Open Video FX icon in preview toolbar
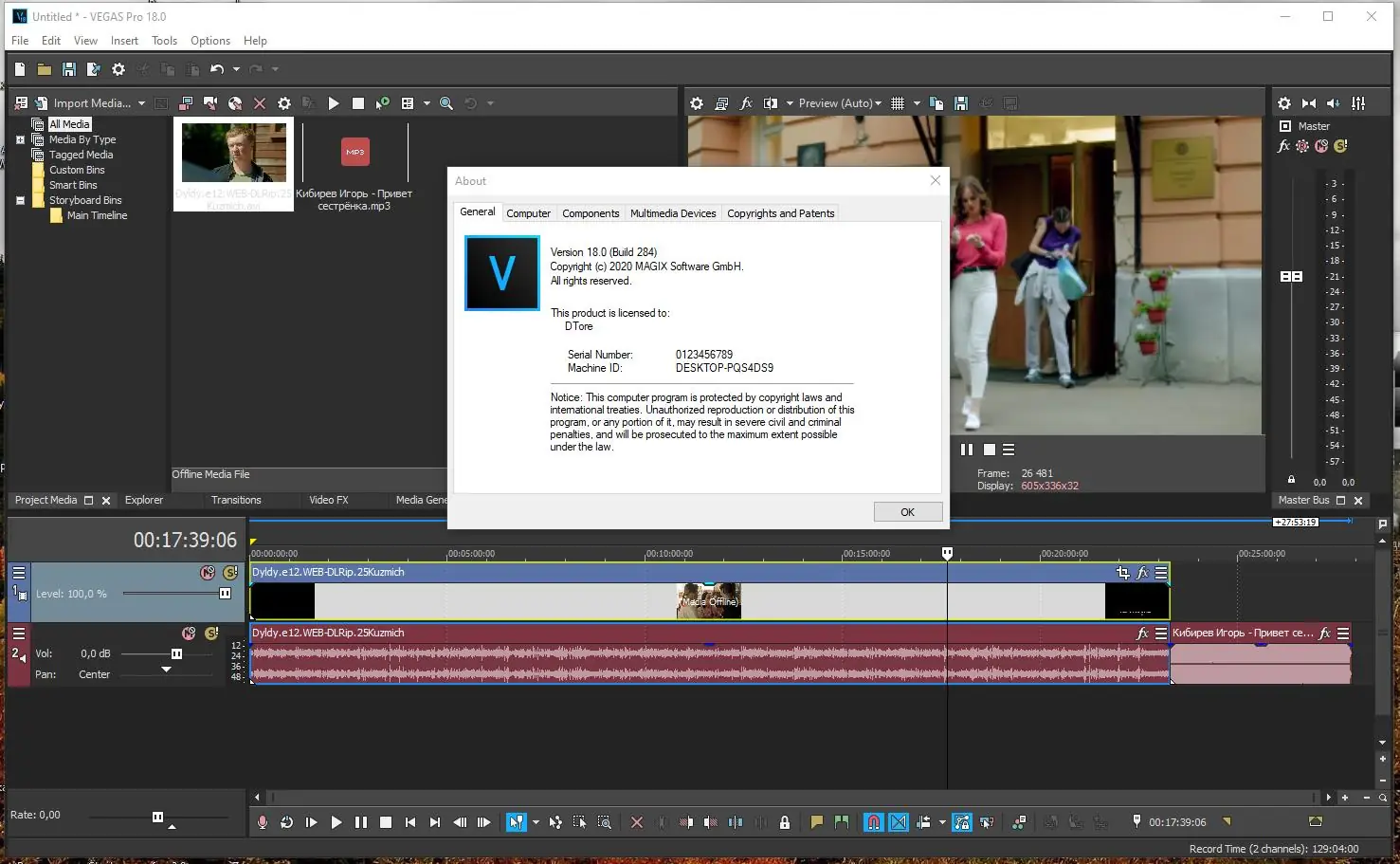1400x864 pixels. [746, 103]
